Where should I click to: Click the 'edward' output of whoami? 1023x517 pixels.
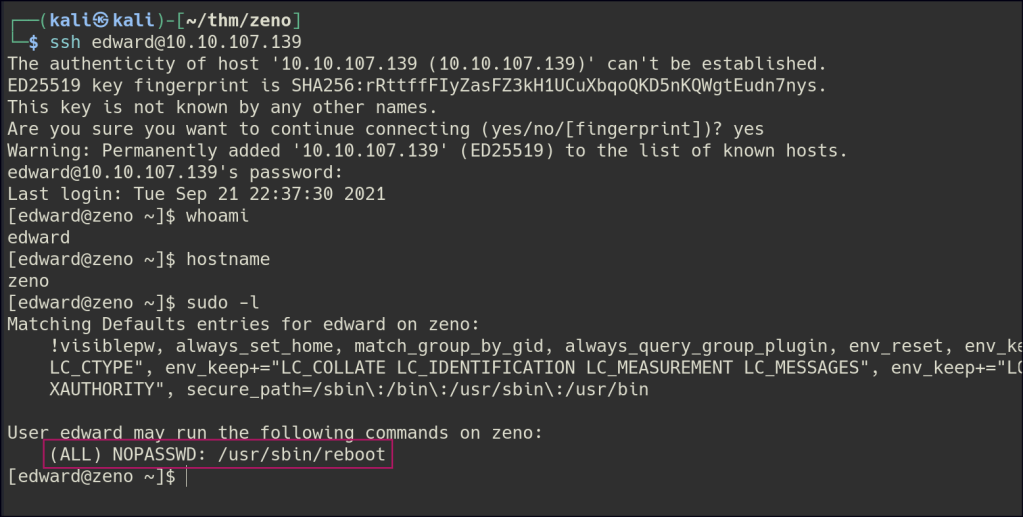pyautogui.click(x=38, y=238)
